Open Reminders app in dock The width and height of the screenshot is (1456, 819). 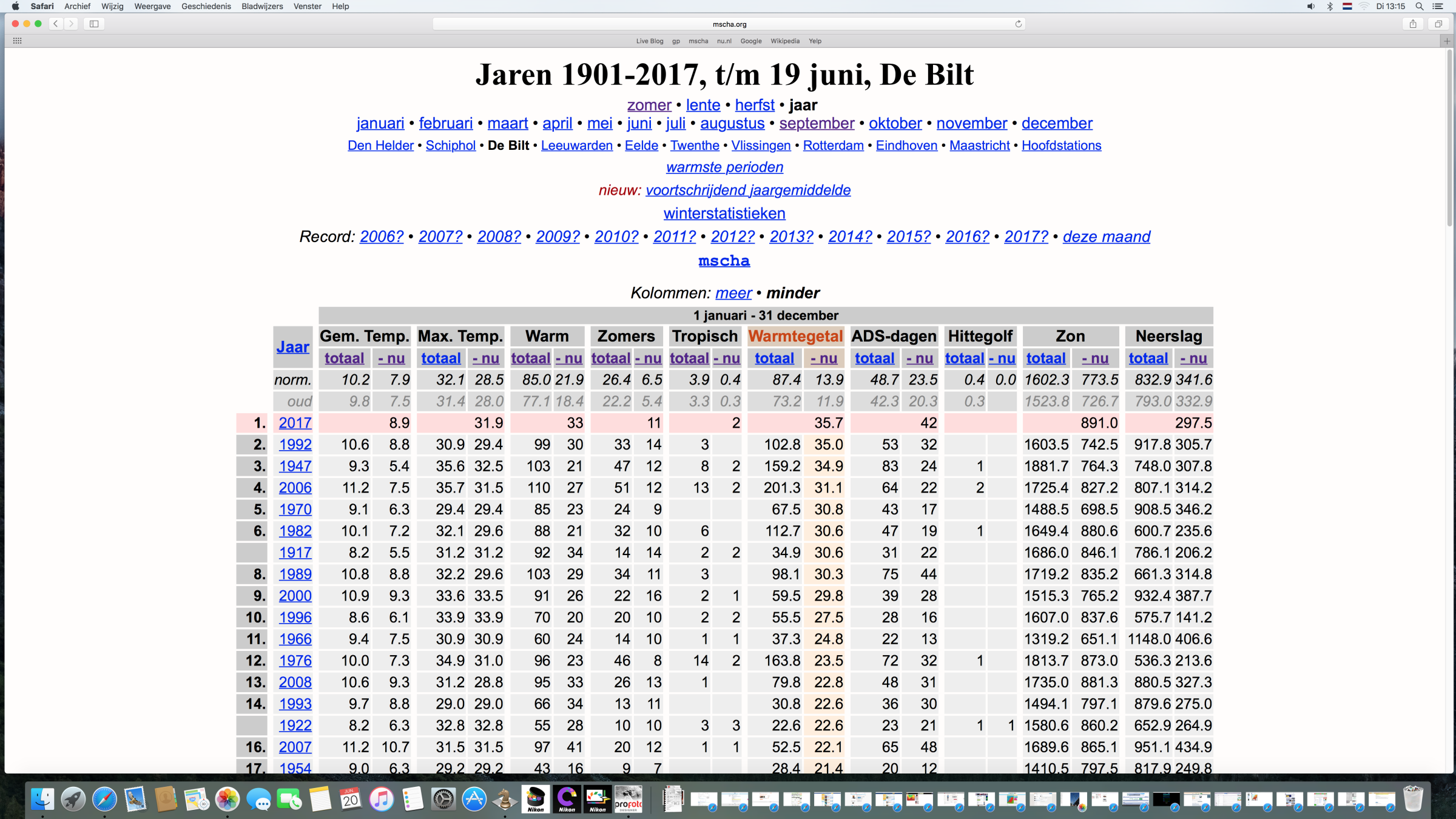[413, 799]
